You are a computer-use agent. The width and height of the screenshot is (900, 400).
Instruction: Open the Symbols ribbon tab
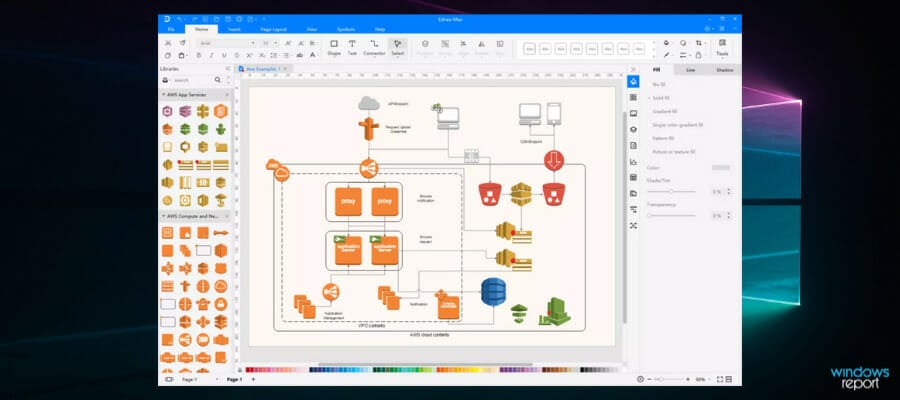click(x=346, y=29)
